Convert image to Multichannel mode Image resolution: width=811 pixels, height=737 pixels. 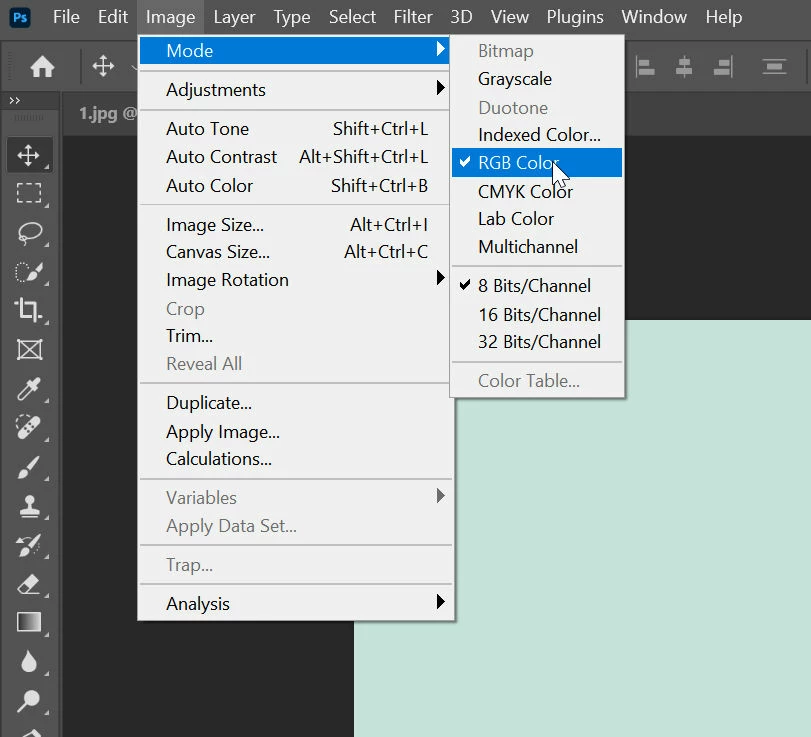pyautogui.click(x=537, y=247)
